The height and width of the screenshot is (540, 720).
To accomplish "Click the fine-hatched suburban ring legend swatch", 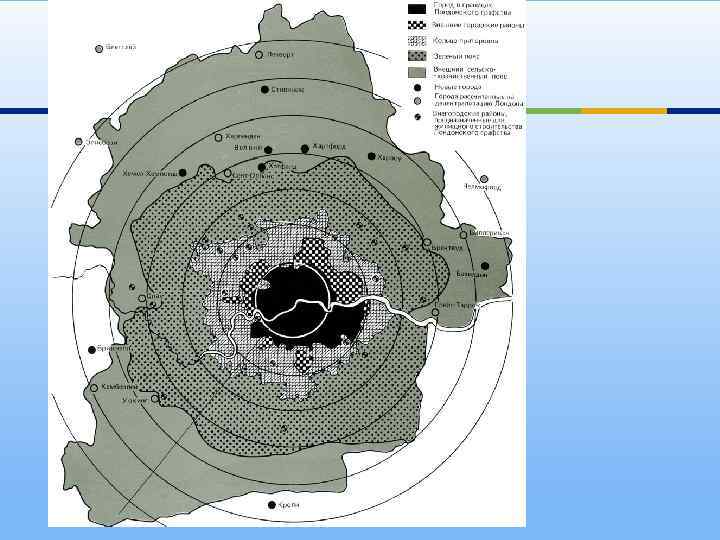I will click(416, 41).
